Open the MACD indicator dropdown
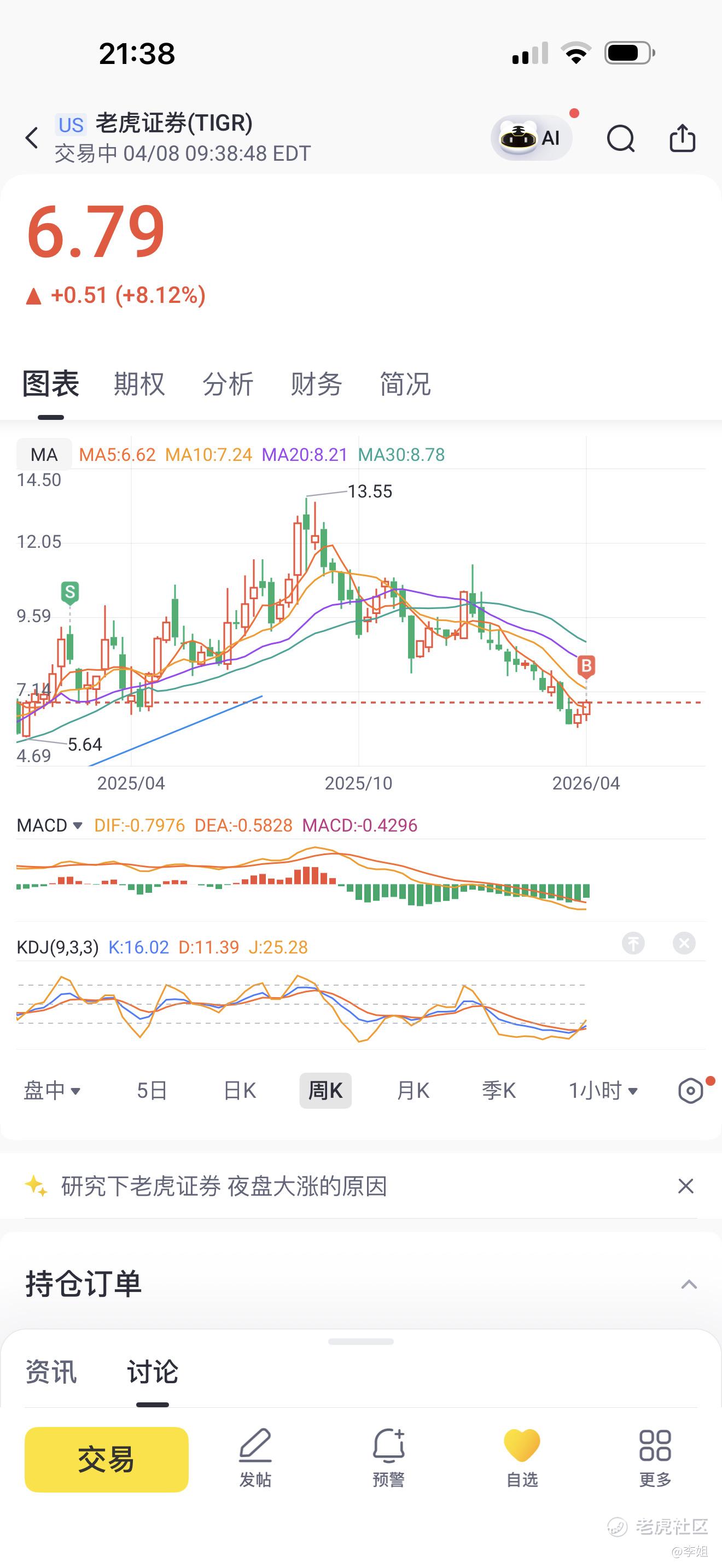 49,826
